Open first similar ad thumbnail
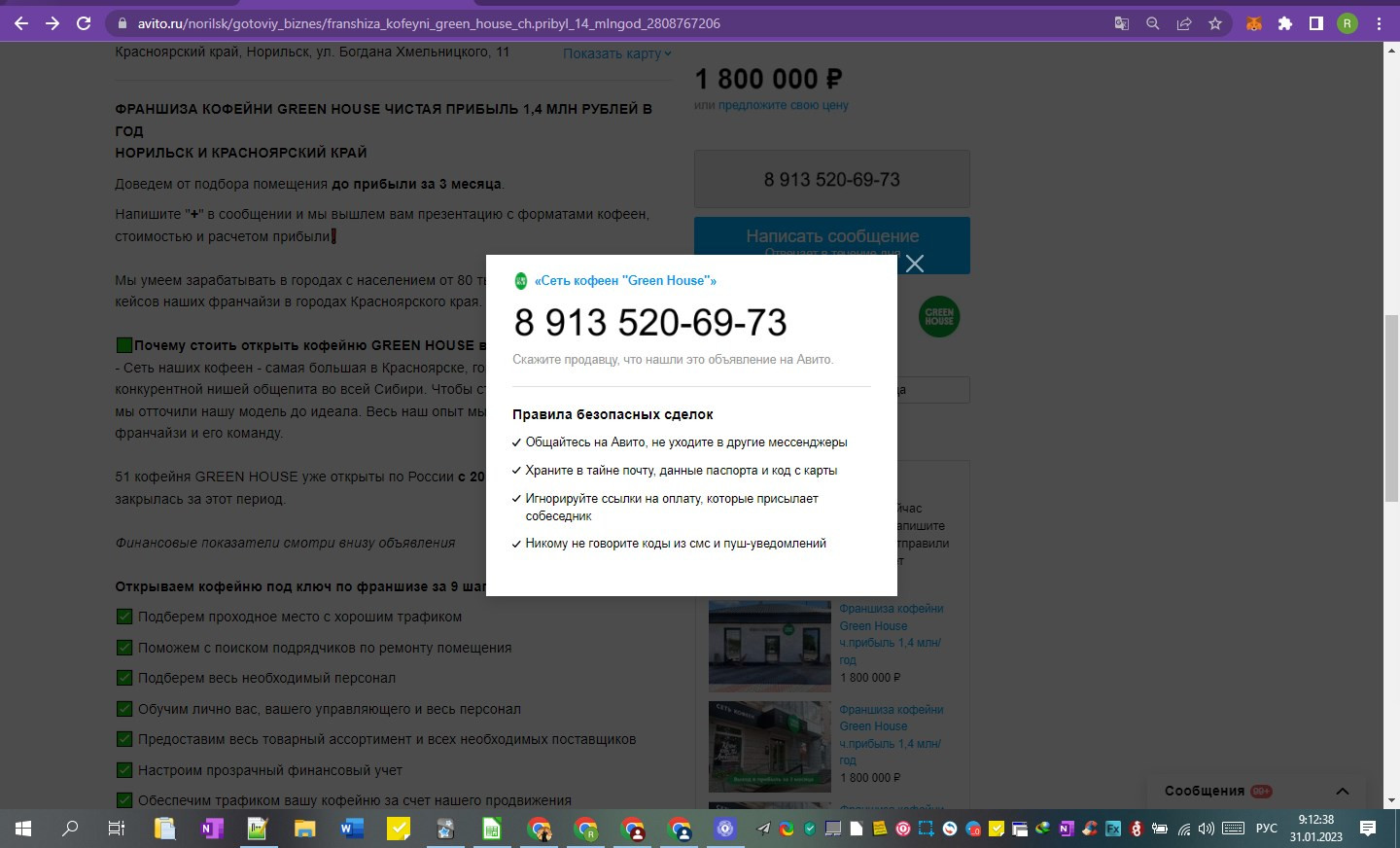Viewport: 1400px width, 848px height. [770, 646]
